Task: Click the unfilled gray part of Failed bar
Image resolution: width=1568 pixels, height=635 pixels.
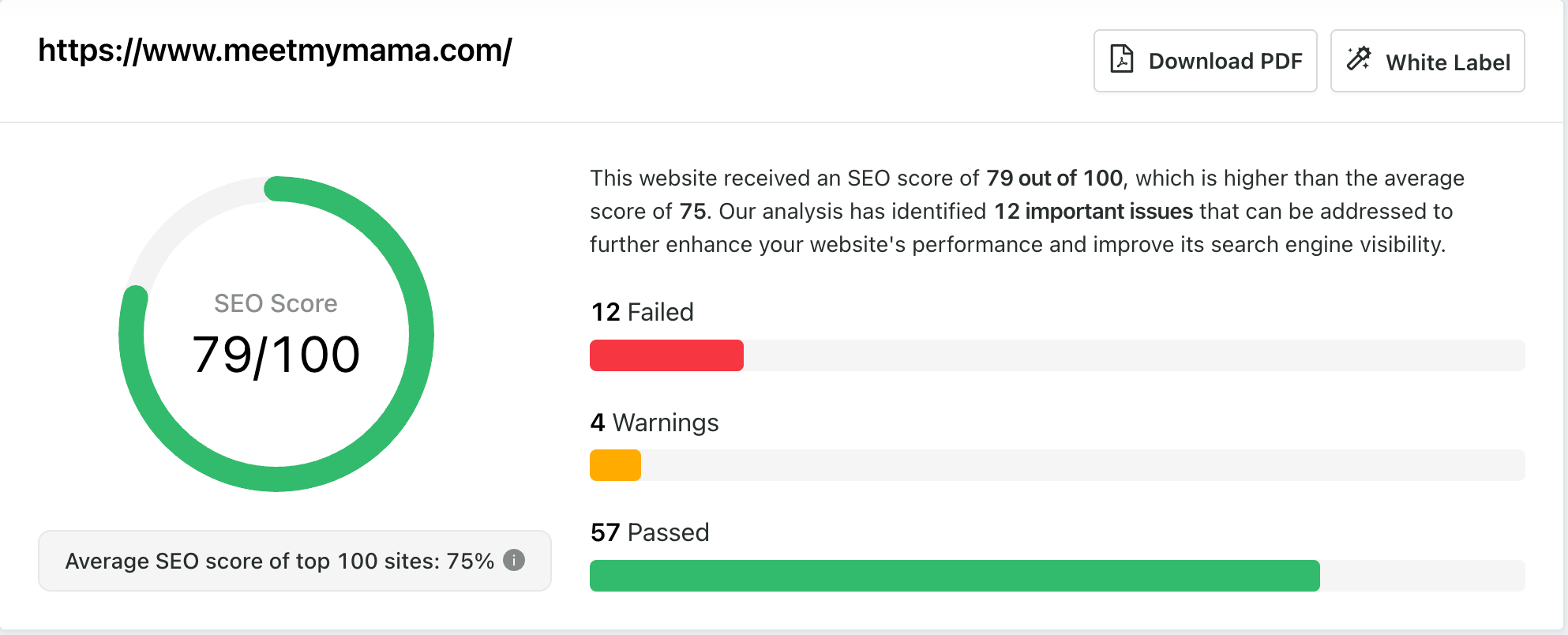Action: point(1134,355)
